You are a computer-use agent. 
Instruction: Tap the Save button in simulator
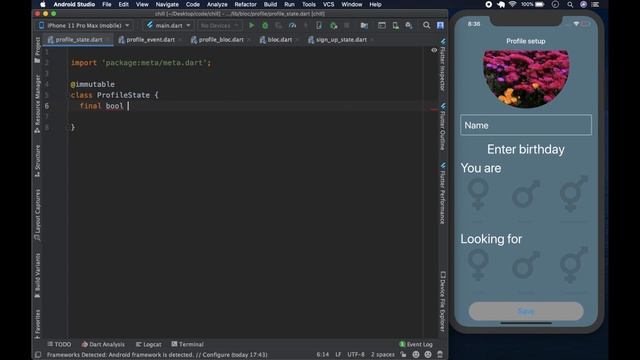[x=526, y=311]
